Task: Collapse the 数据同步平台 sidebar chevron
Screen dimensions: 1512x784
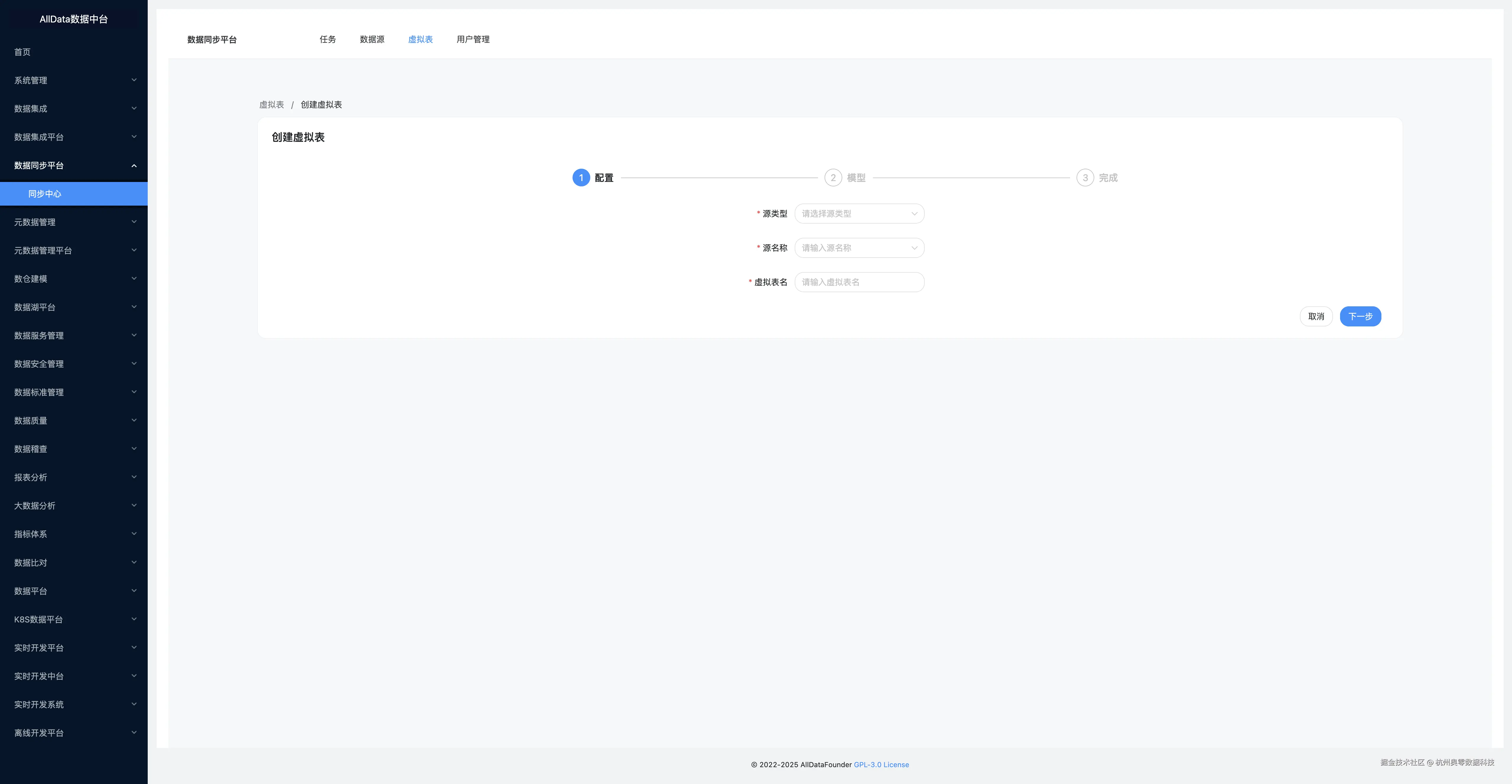Action: [x=134, y=165]
